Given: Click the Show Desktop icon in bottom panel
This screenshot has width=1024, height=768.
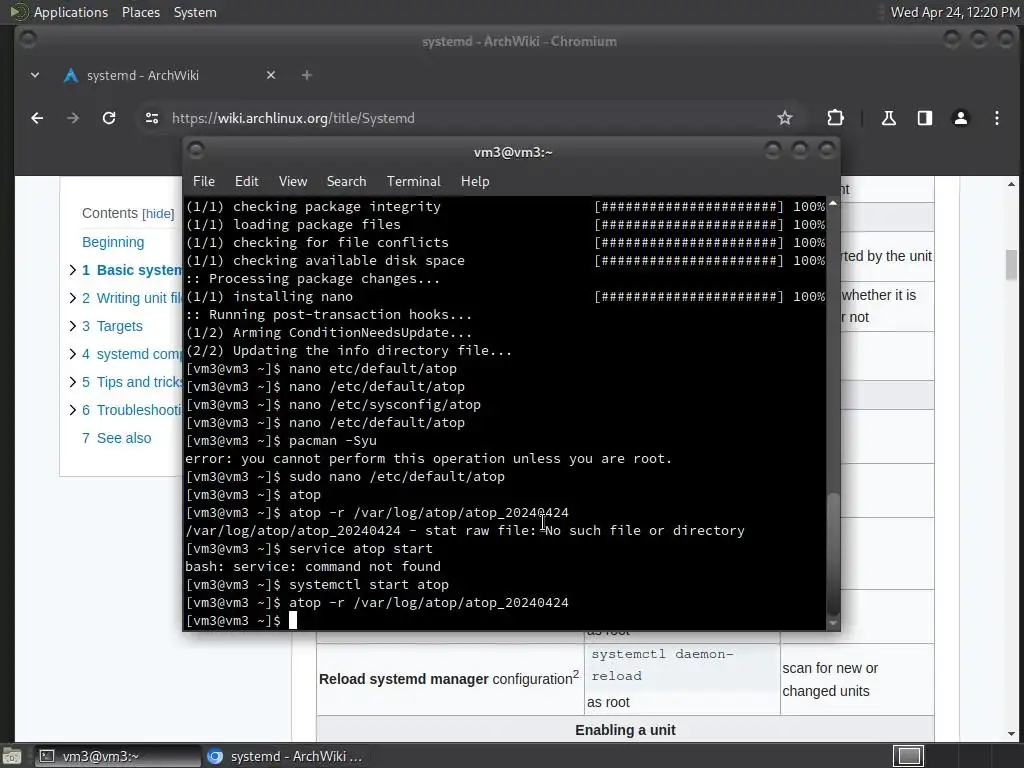Looking at the screenshot, I should click(x=12, y=756).
